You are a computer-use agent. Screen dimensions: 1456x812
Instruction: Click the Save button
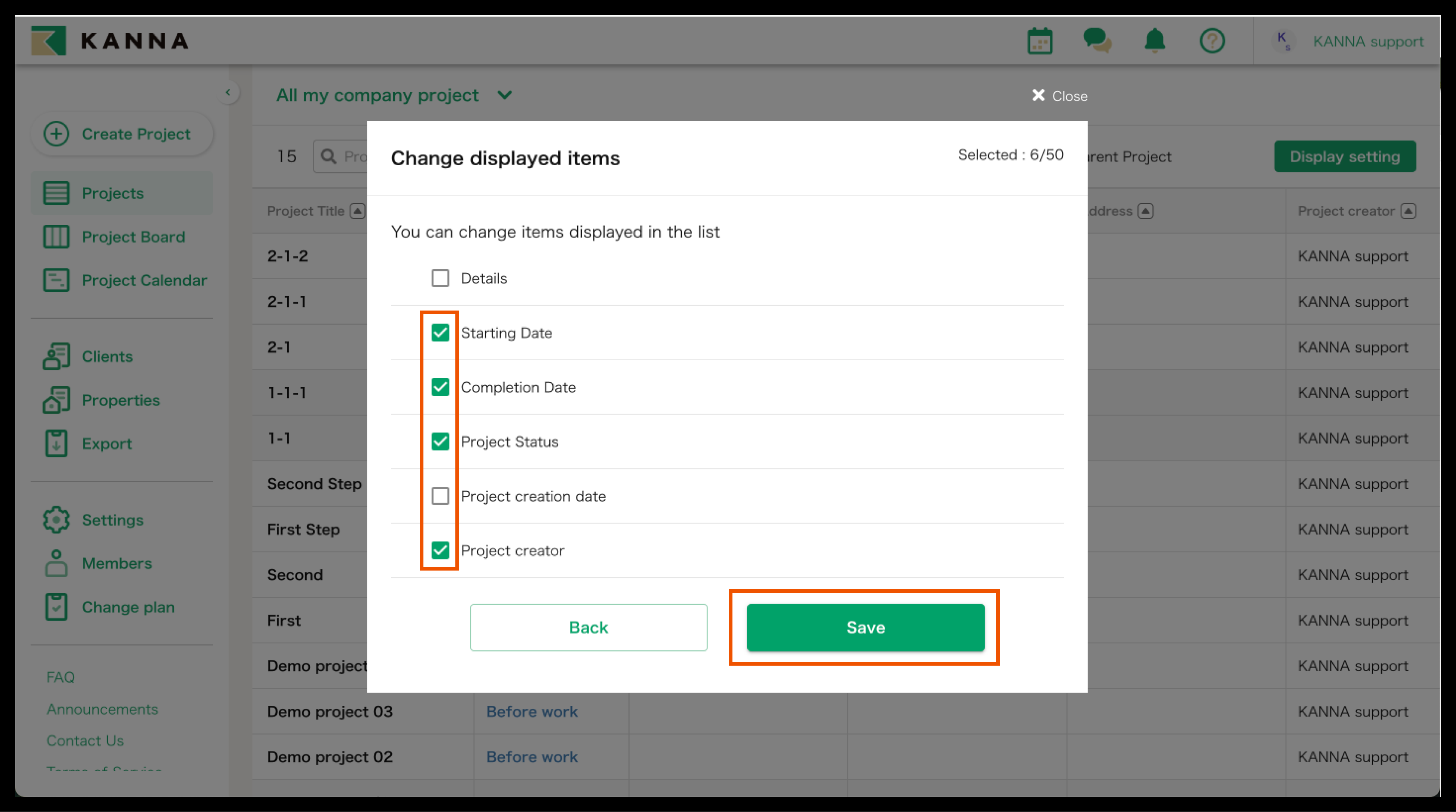[x=865, y=627]
